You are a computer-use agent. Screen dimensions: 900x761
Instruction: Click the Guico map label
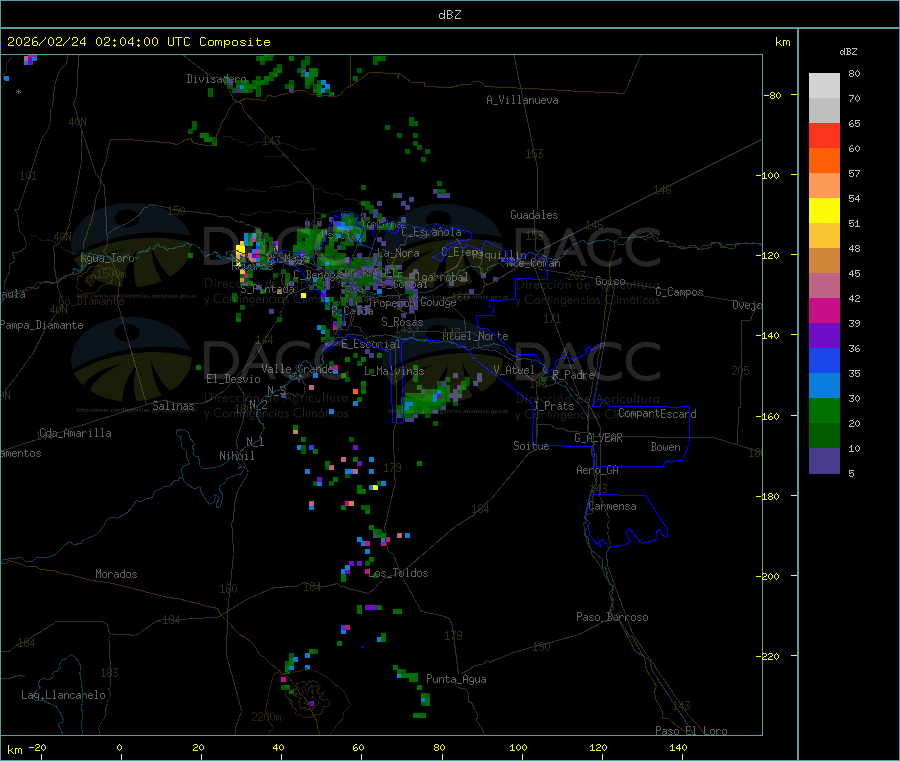tap(610, 281)
